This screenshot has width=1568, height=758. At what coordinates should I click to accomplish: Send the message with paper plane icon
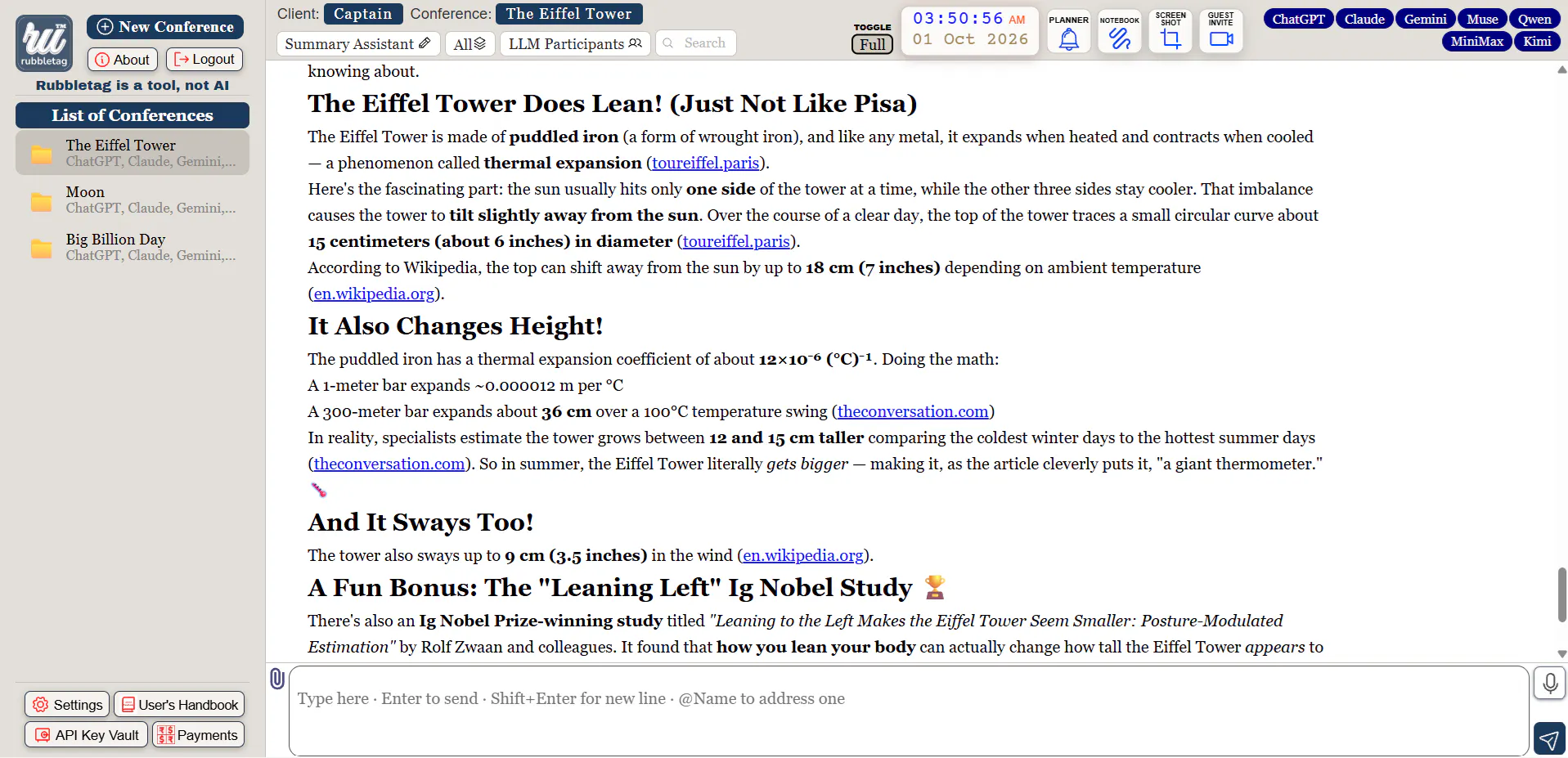coord(1549,739)
